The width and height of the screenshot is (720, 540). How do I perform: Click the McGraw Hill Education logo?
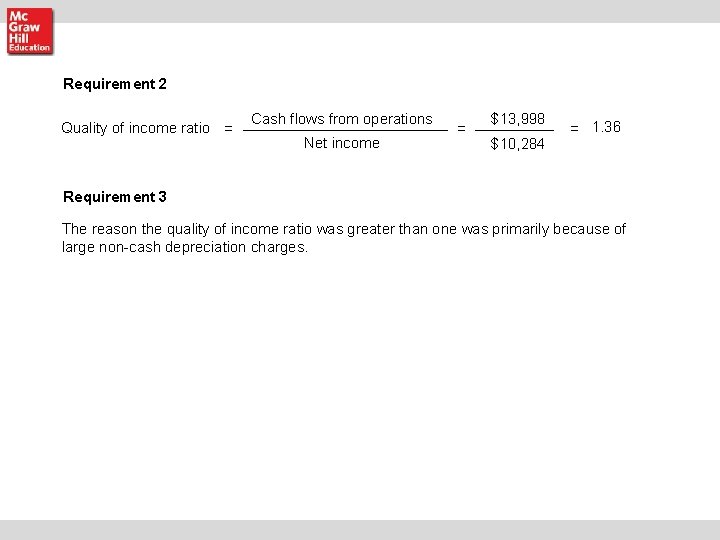pos(30,31)
